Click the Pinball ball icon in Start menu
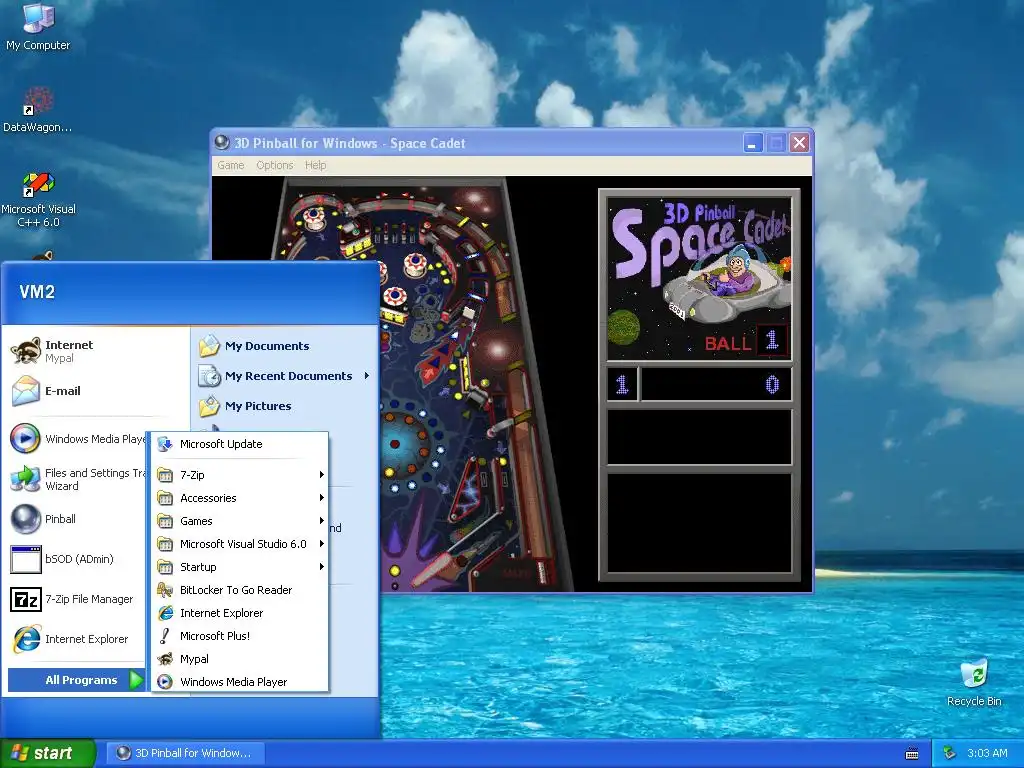1024x768 pixels. pos(26,519)
